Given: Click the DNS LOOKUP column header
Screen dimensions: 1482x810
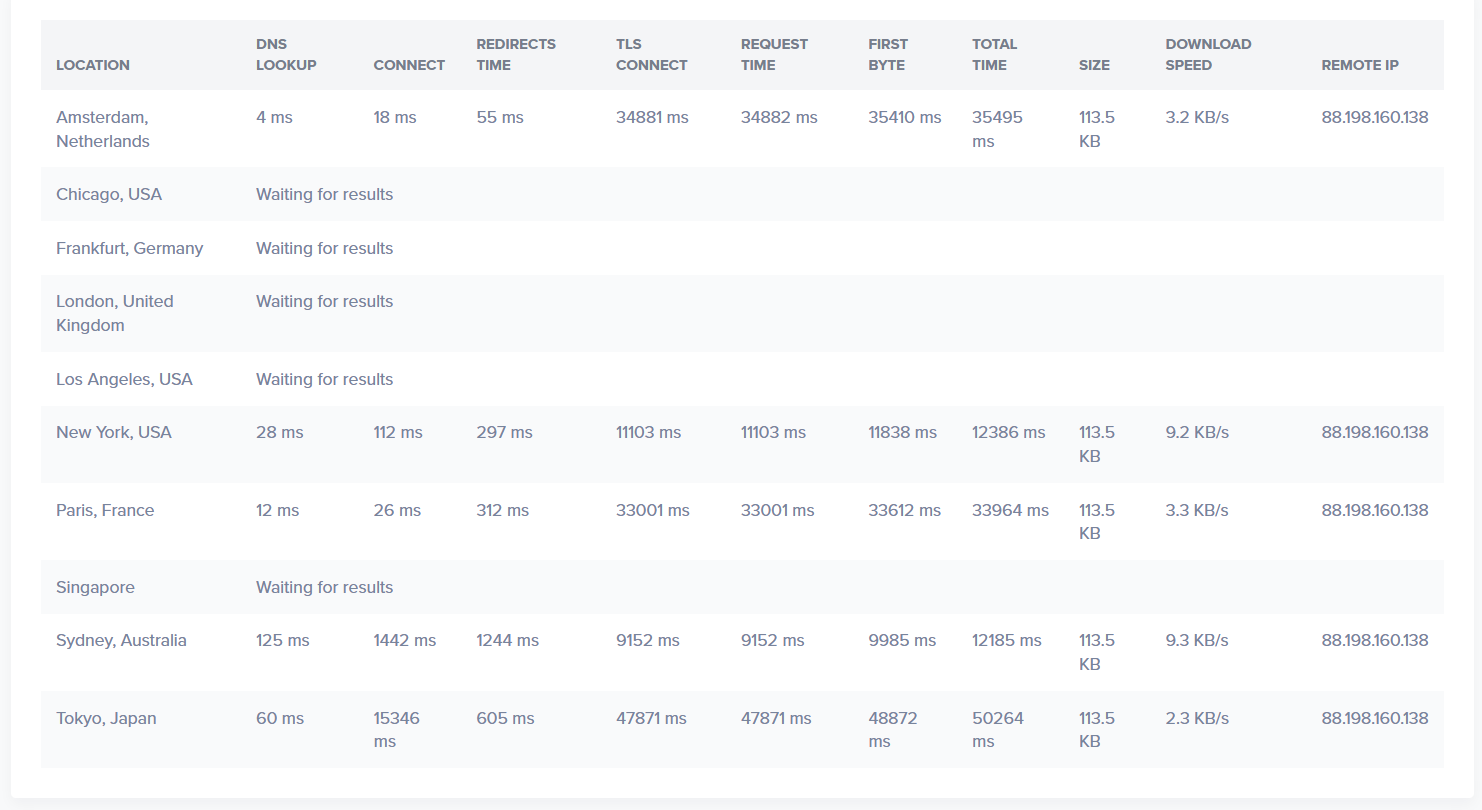Looking at the screenshot, I should (x=286, y=54).
